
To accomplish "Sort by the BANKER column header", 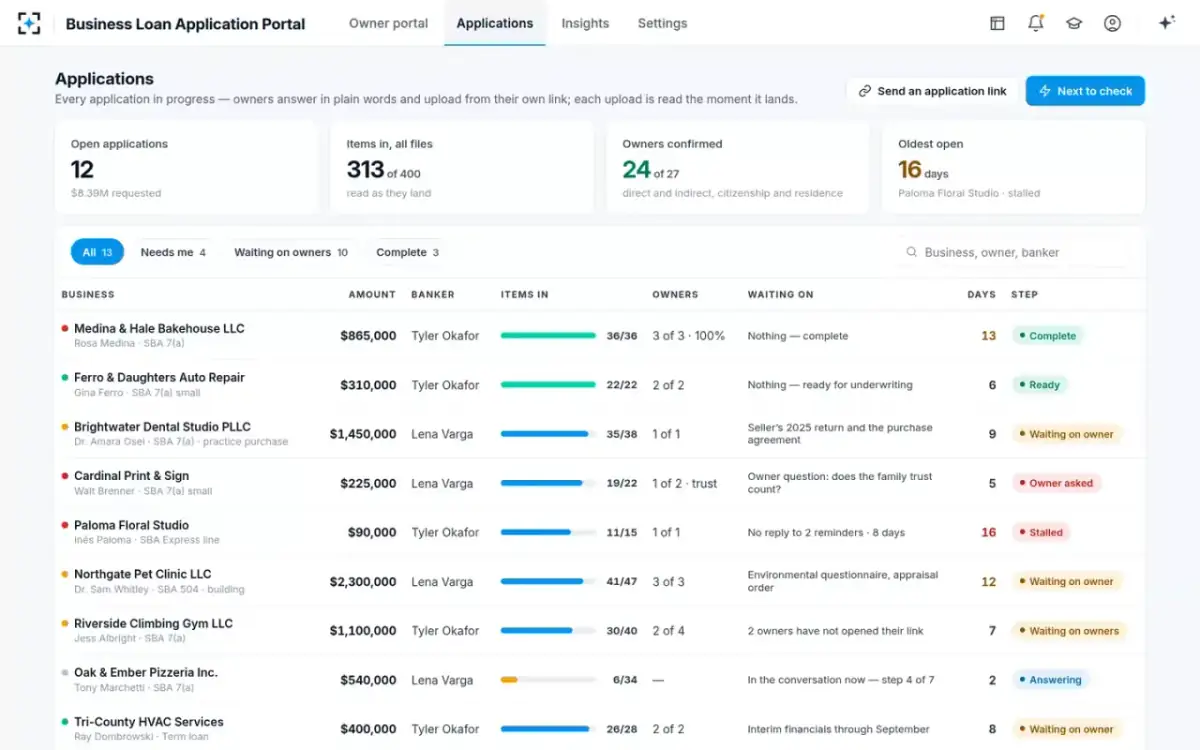I will click(433, 295).
